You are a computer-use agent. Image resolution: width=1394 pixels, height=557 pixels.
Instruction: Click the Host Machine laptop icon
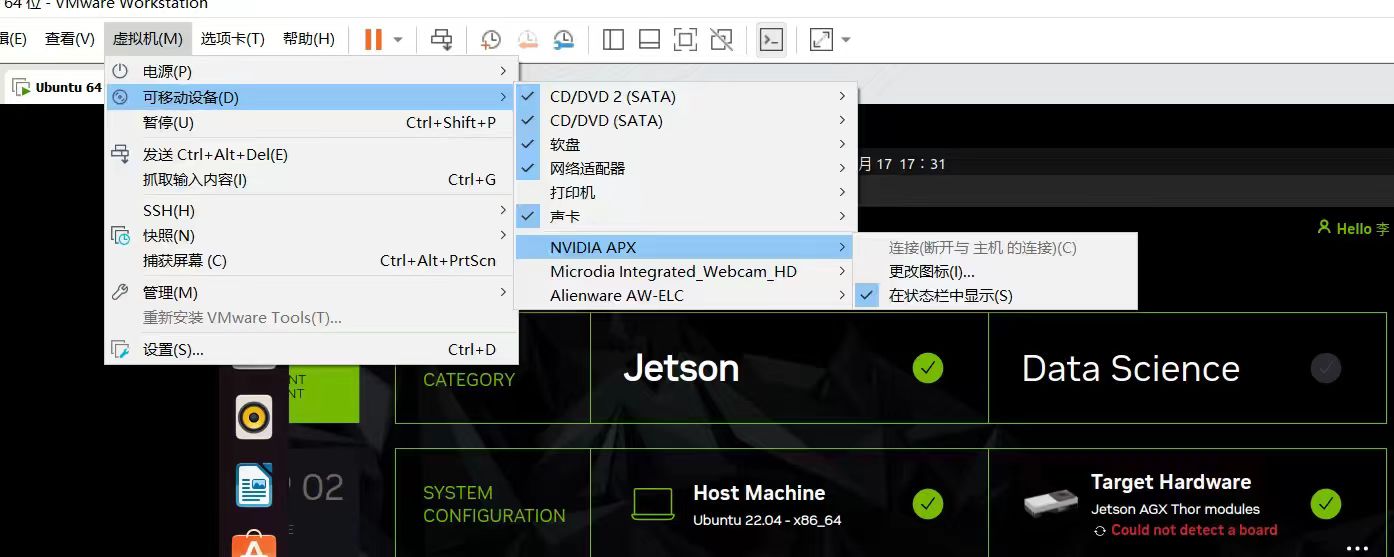(x=652, y=505)
